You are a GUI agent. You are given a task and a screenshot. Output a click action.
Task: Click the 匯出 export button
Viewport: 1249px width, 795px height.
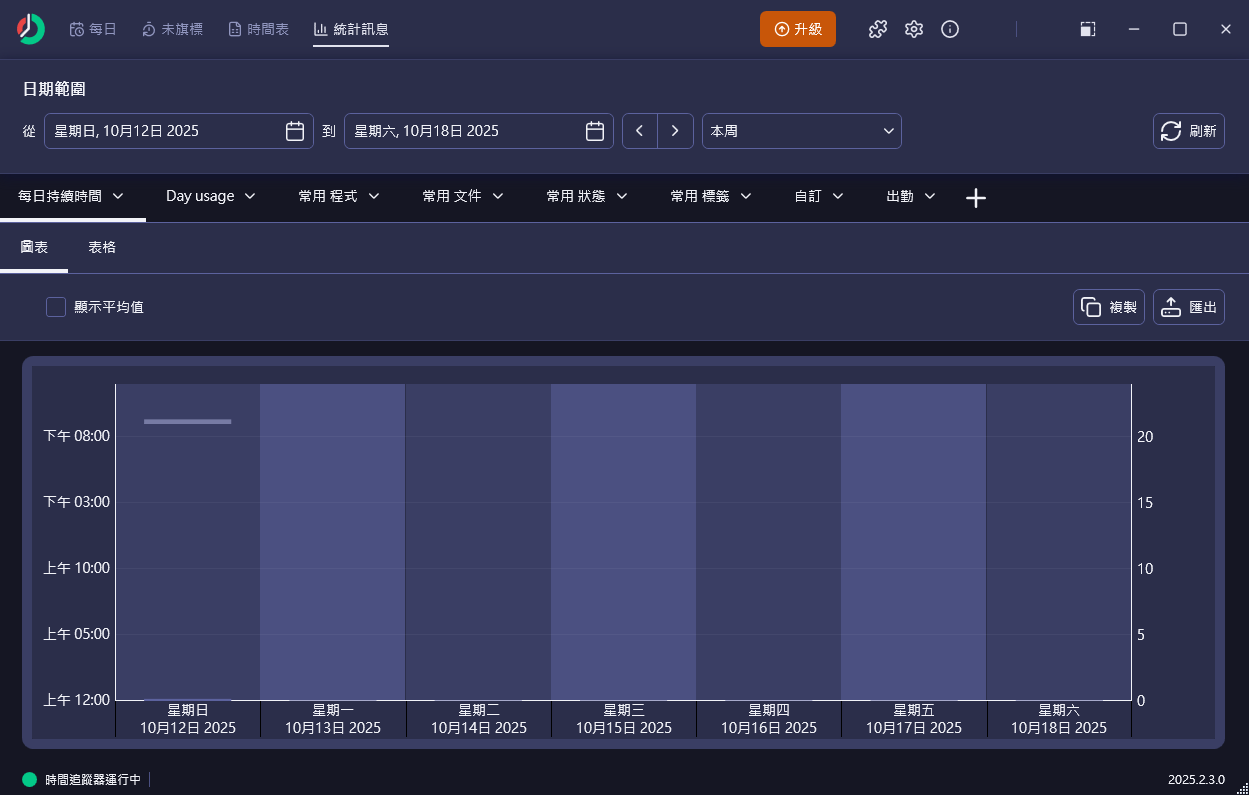click(1188, 307)
